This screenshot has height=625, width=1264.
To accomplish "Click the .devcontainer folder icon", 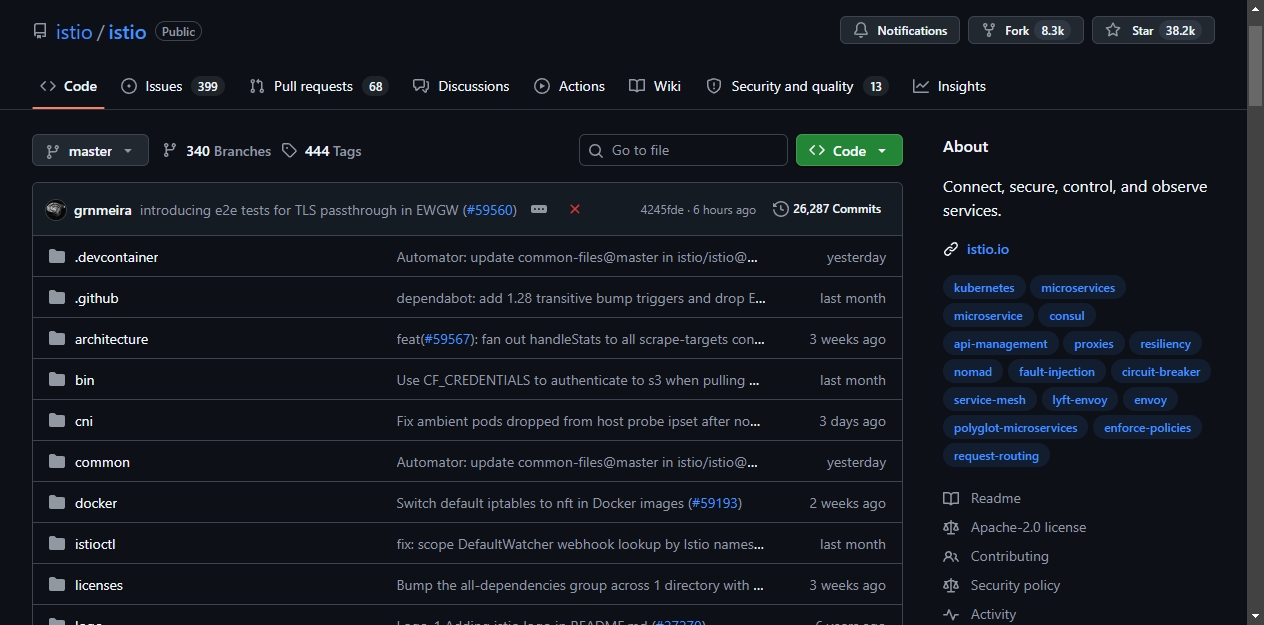I will tap(57, 257).
